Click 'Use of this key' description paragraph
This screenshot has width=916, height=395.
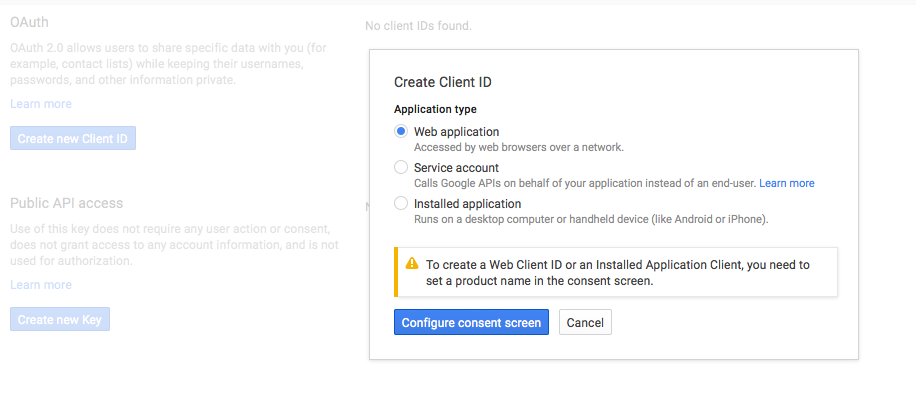(174, 244)
